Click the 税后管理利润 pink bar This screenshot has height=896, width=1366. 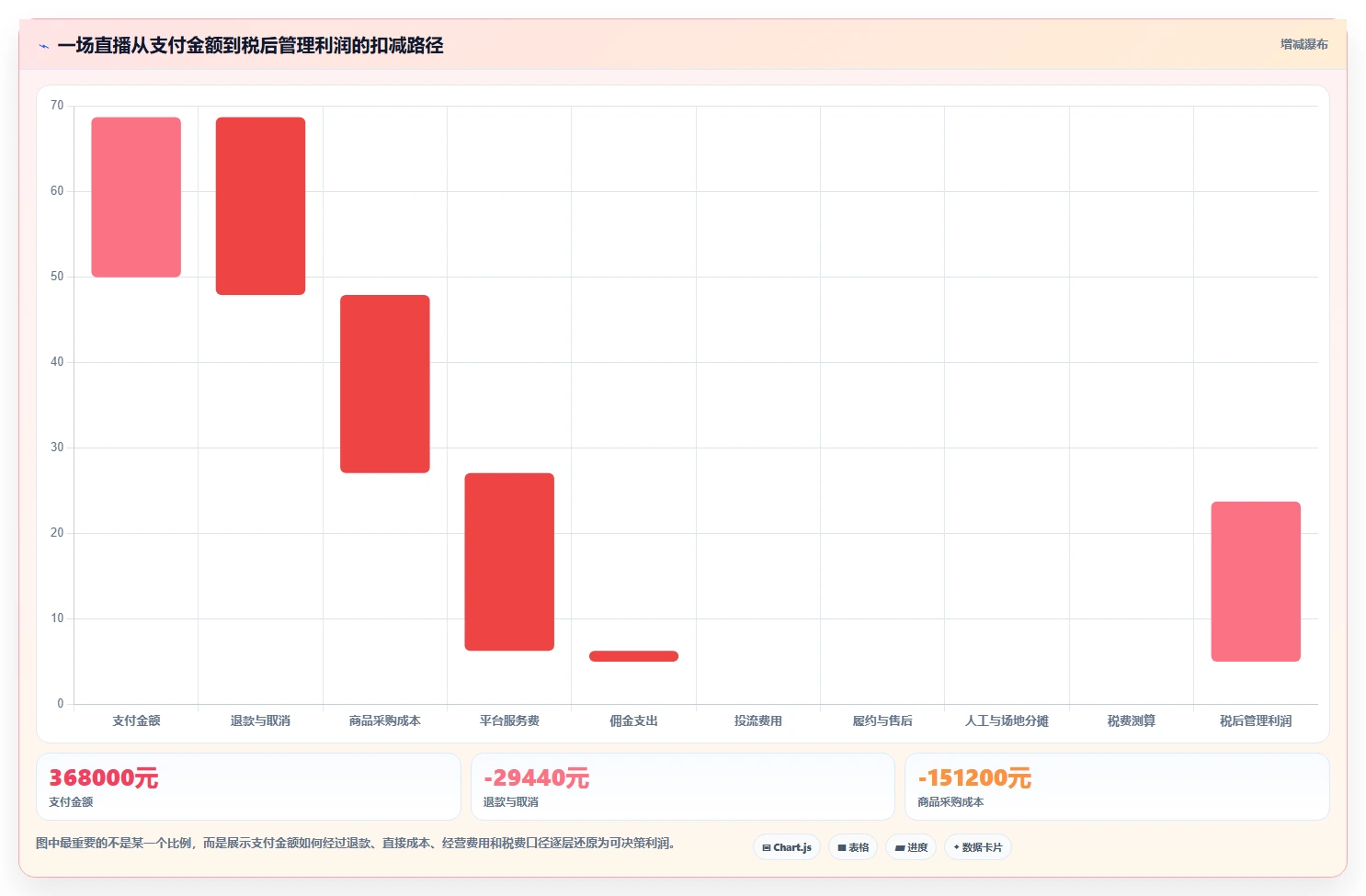point(1256,582)
